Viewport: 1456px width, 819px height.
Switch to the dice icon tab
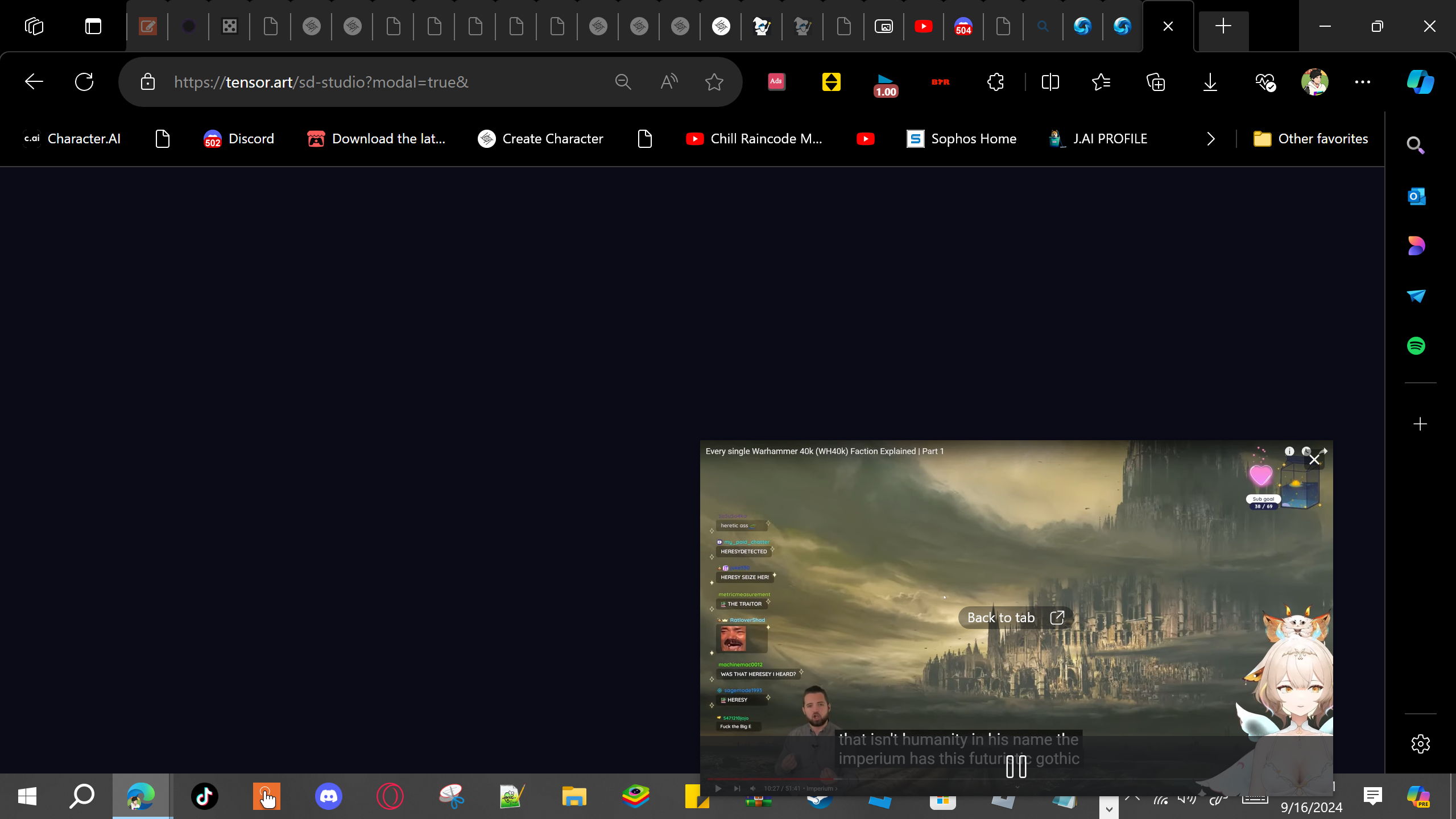click(230, 26)
